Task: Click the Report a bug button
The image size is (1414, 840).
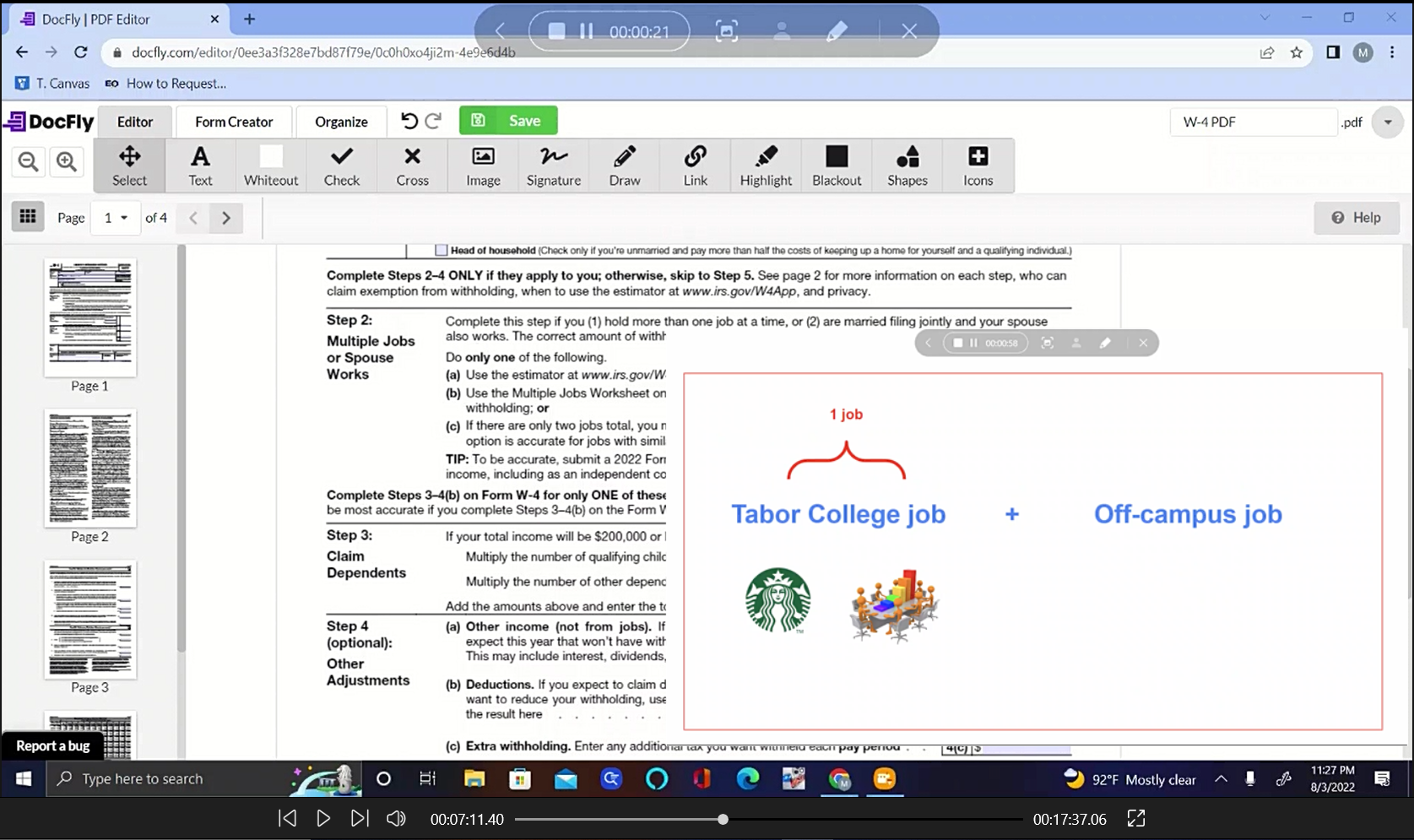Action: tap(53, 746)
